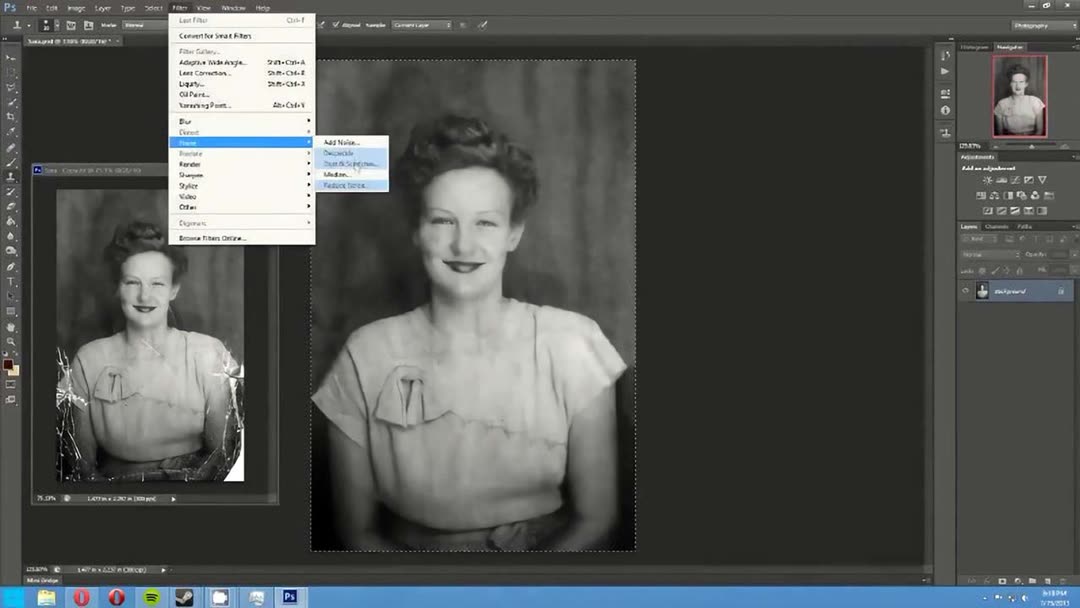
Task: Select the Pen tool
Action: (12, 267)
